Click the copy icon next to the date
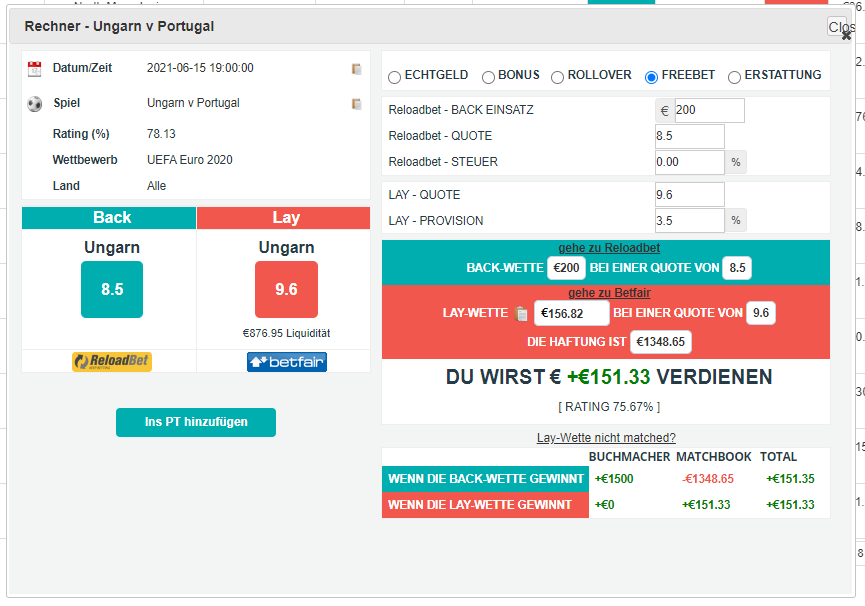The width and height of the screenshot is (865, 606). [x=356, y=69]
